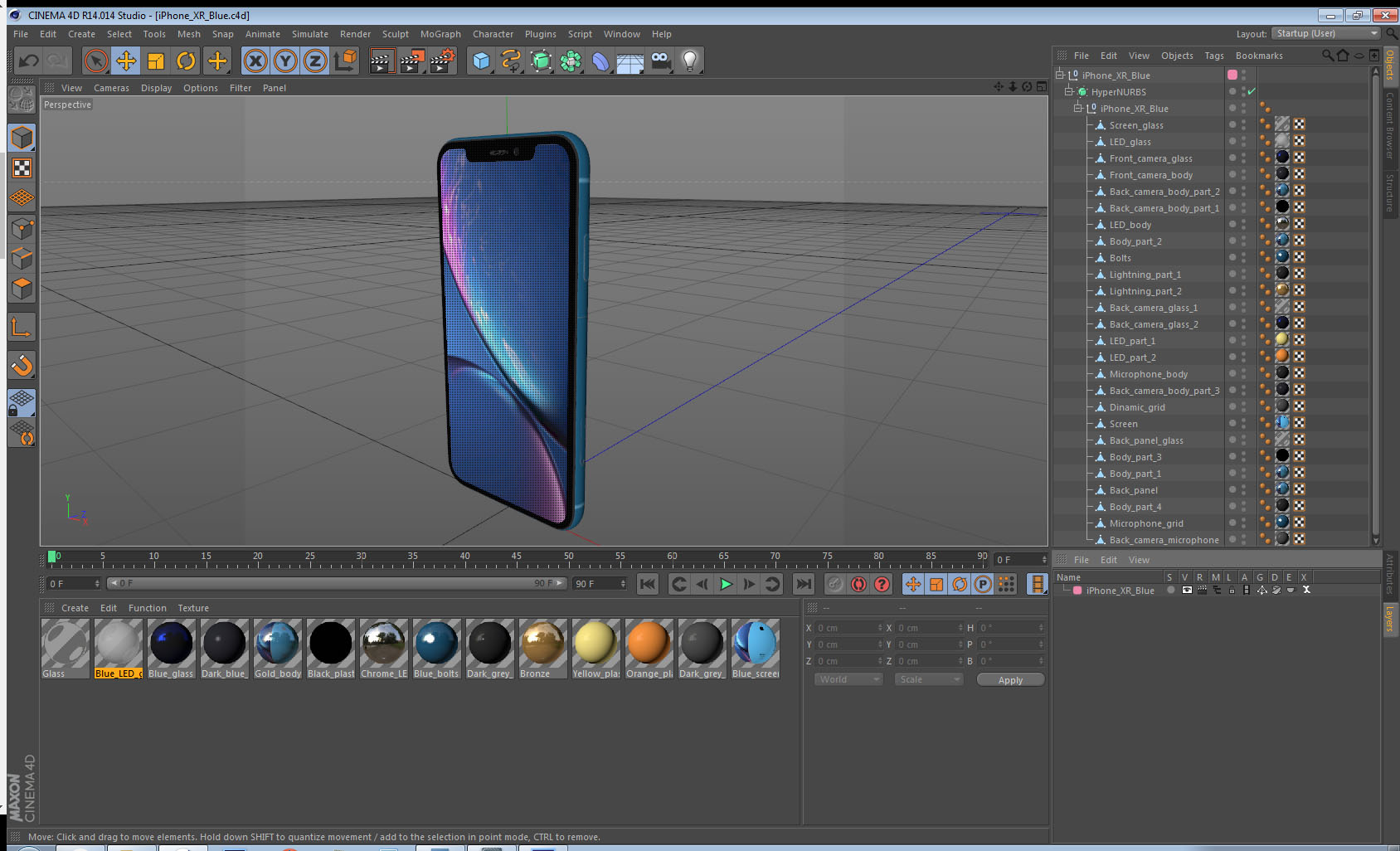Play the animation forward
Viewport: 1400px width, 851px height.
pyautogui.click(x=726, y=584)
